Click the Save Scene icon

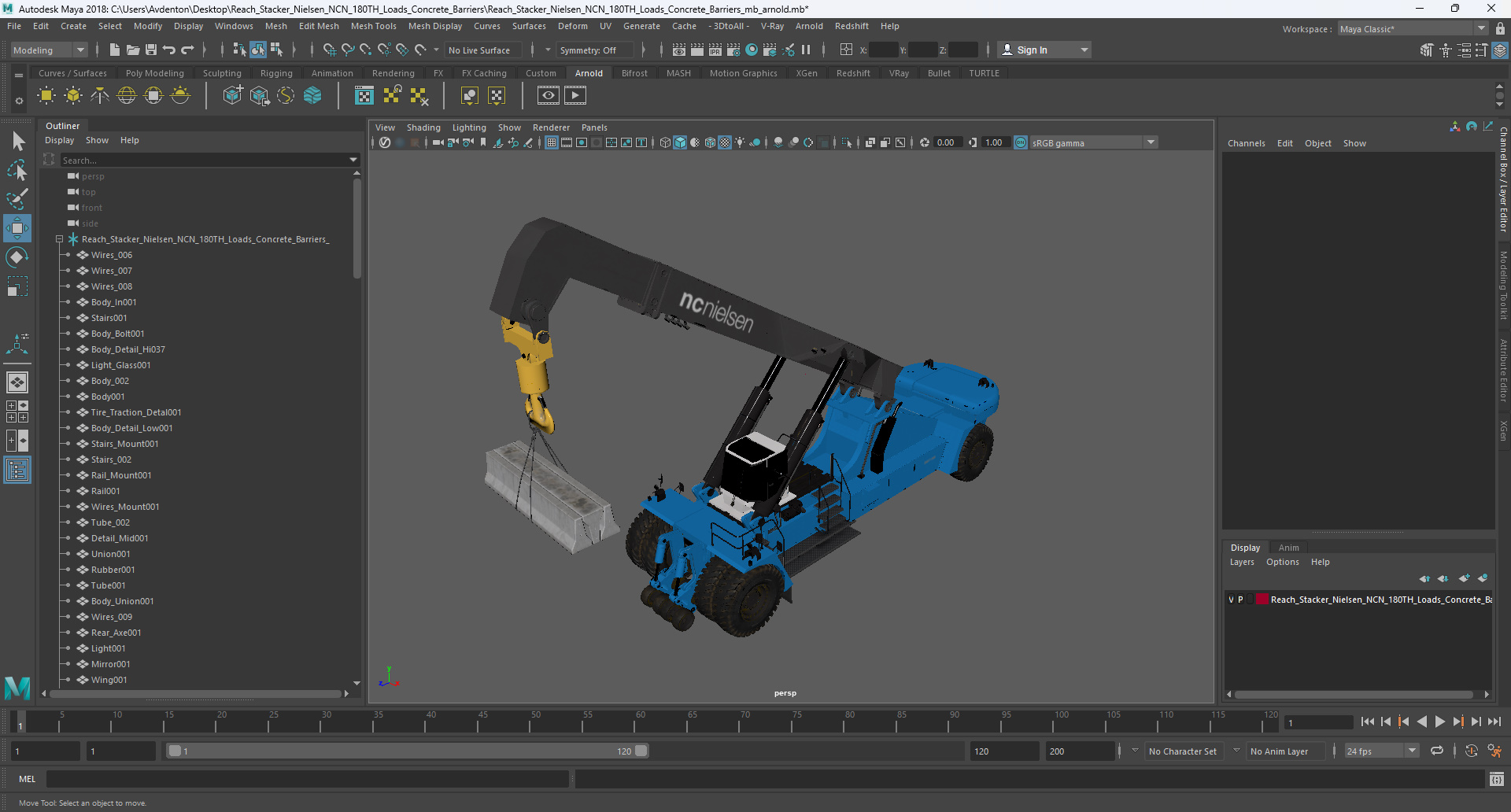click(151, 50)
